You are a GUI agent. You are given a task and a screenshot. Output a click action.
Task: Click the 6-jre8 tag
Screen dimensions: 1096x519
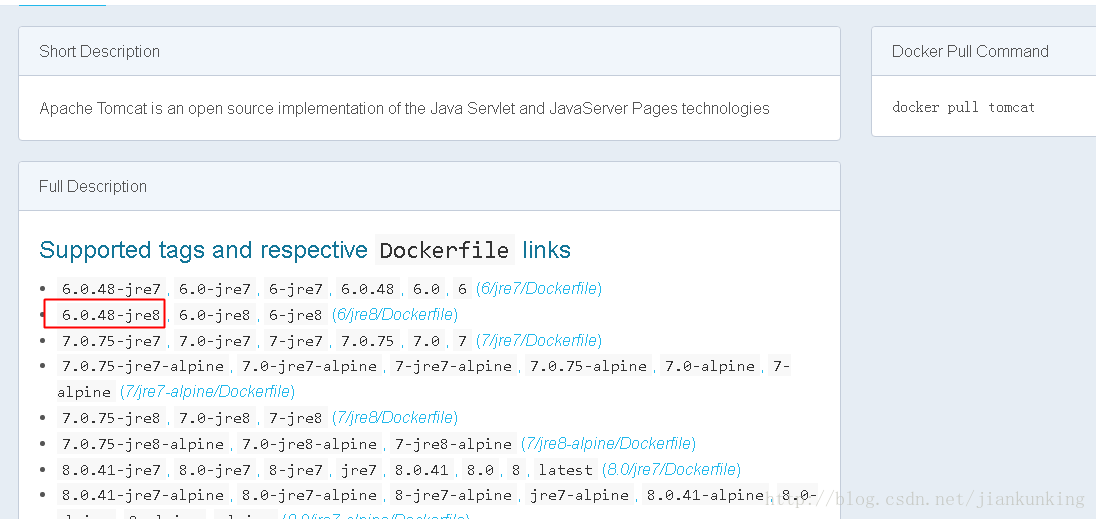point(296,315)
